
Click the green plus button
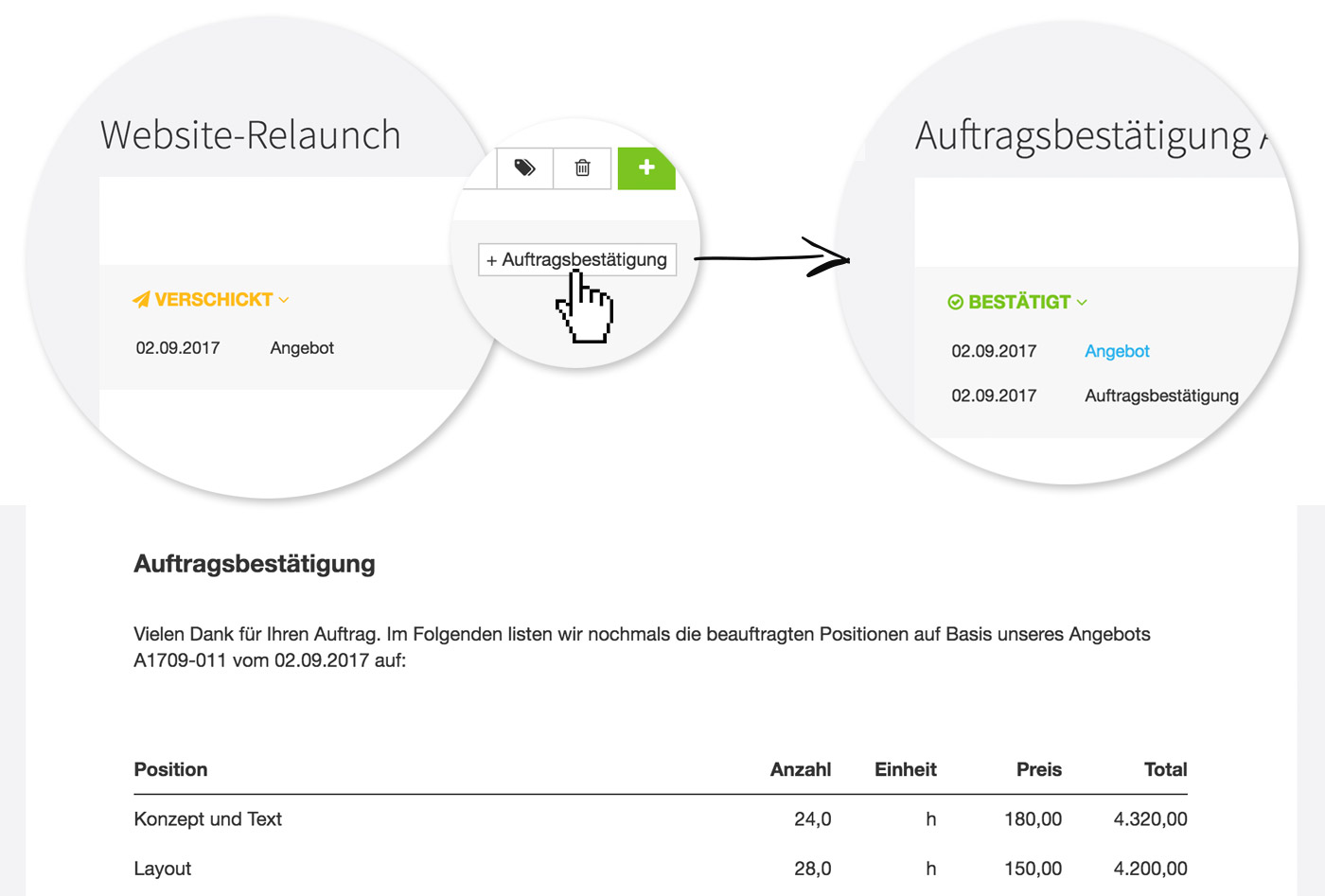click(x=646, y=168)
